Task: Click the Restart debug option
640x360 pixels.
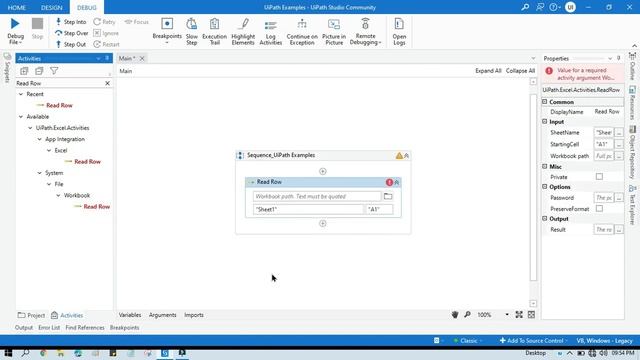Action: (x=107, y=44)
